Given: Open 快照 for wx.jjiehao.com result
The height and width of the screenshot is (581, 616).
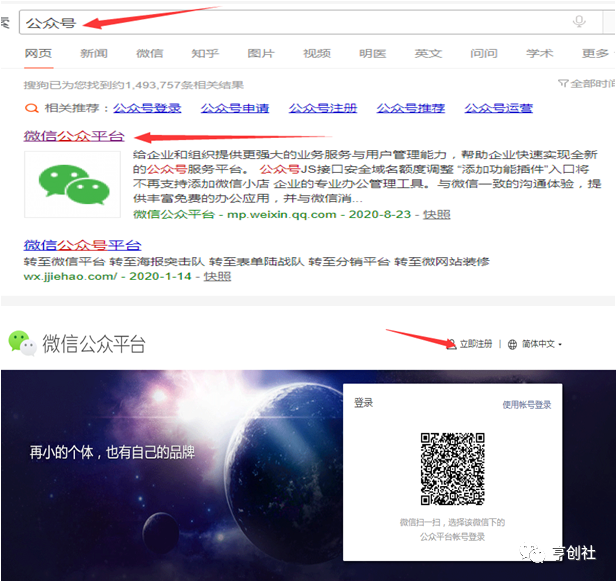Looking at the screenshot, I should tap(217, 276).
